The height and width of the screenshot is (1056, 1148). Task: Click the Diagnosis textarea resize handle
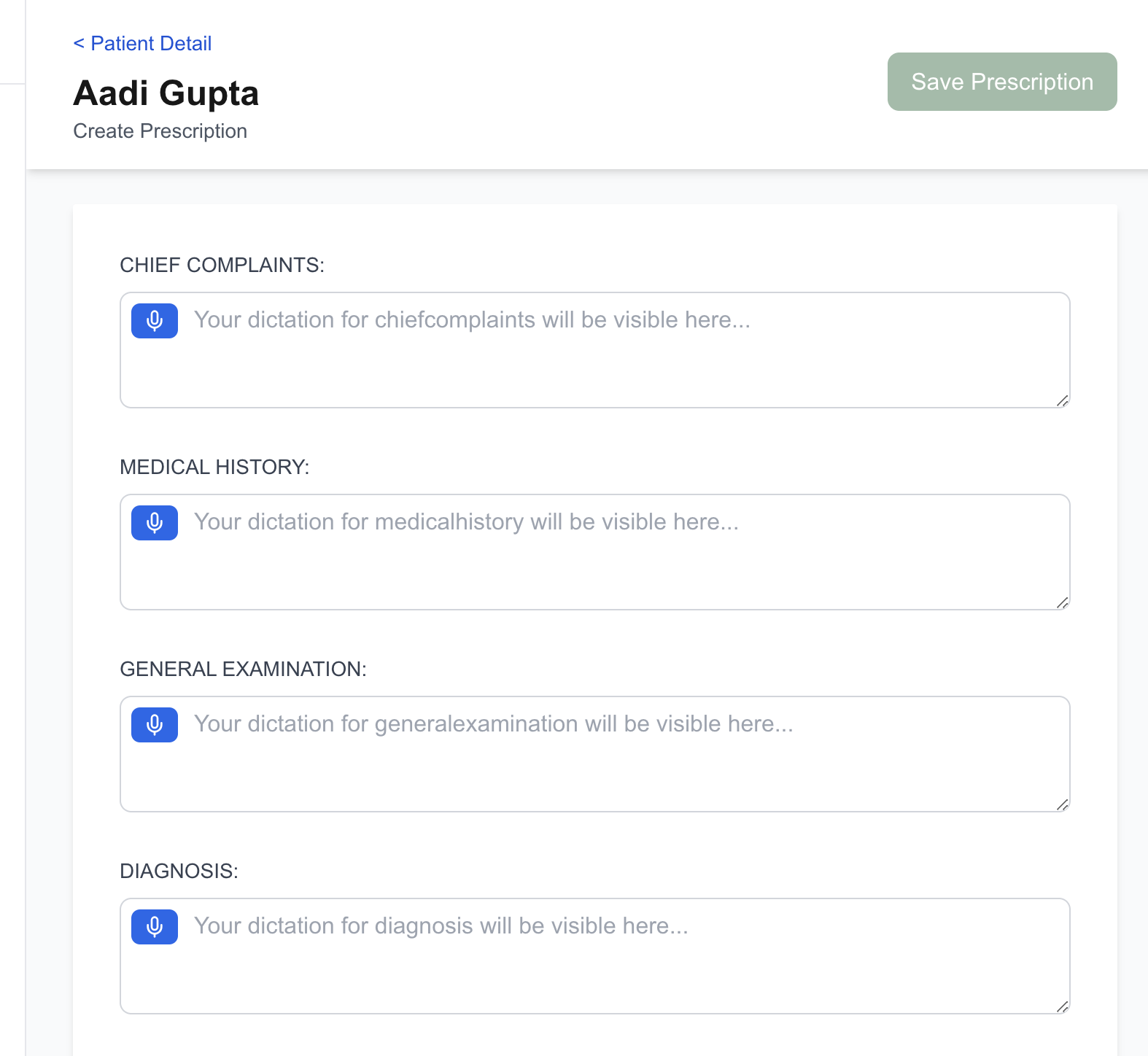(x=1062, y=1006)
